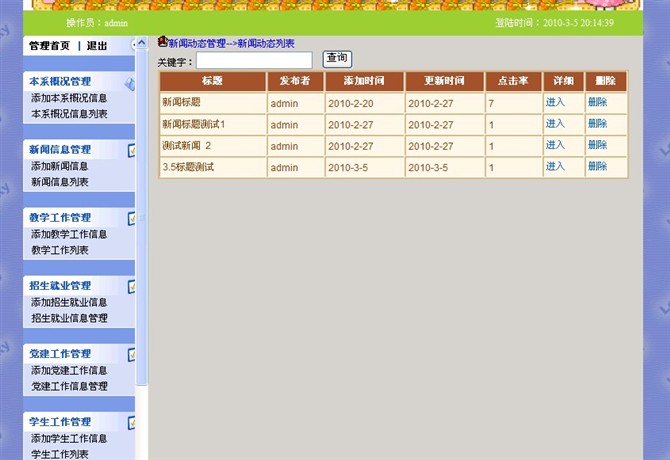Click the 查询 button
Viewport: 670px width, 460px height.
(x=337, y=59)
